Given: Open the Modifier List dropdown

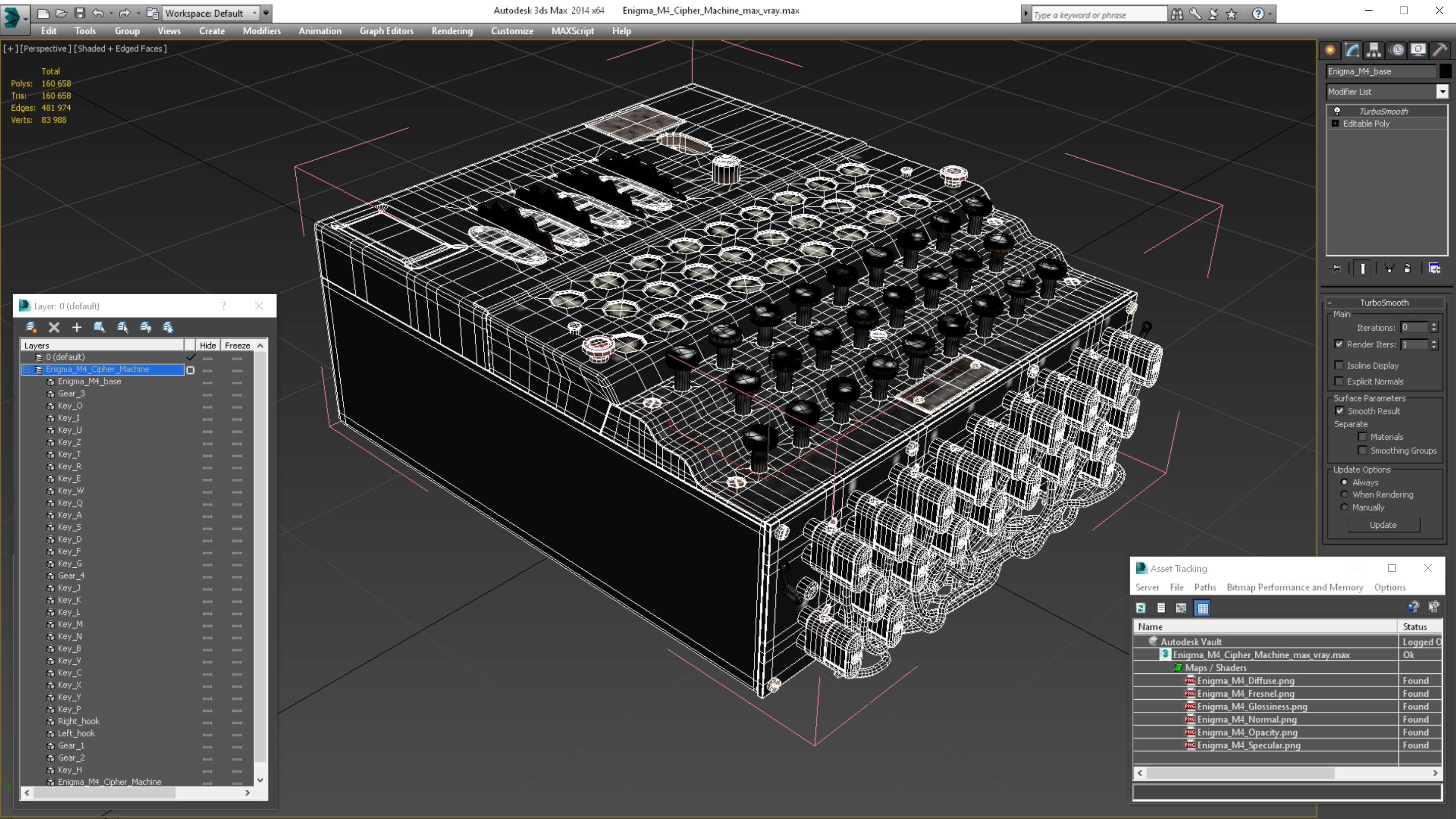Looking at the screenshot, I should pyautogui.click(x=1442, y=92).
